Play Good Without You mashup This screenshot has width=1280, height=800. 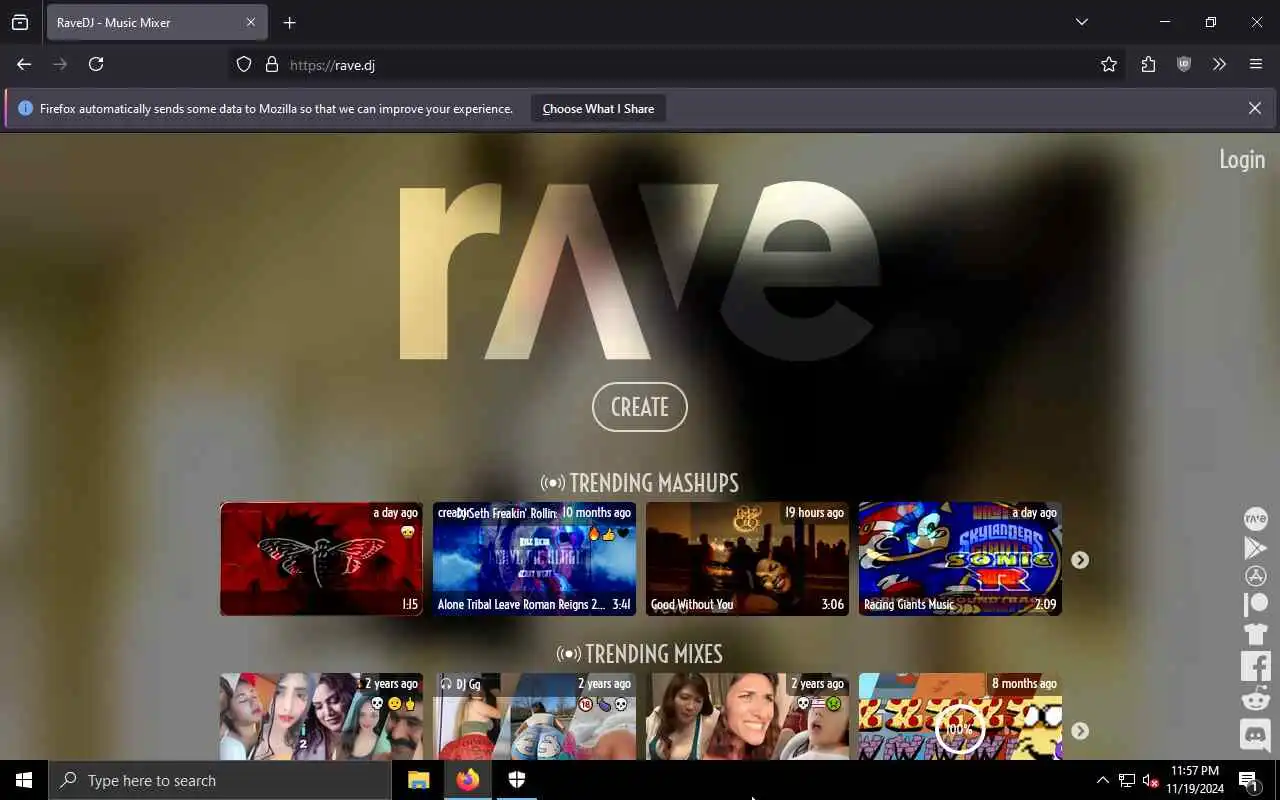(x=747, y=559)
